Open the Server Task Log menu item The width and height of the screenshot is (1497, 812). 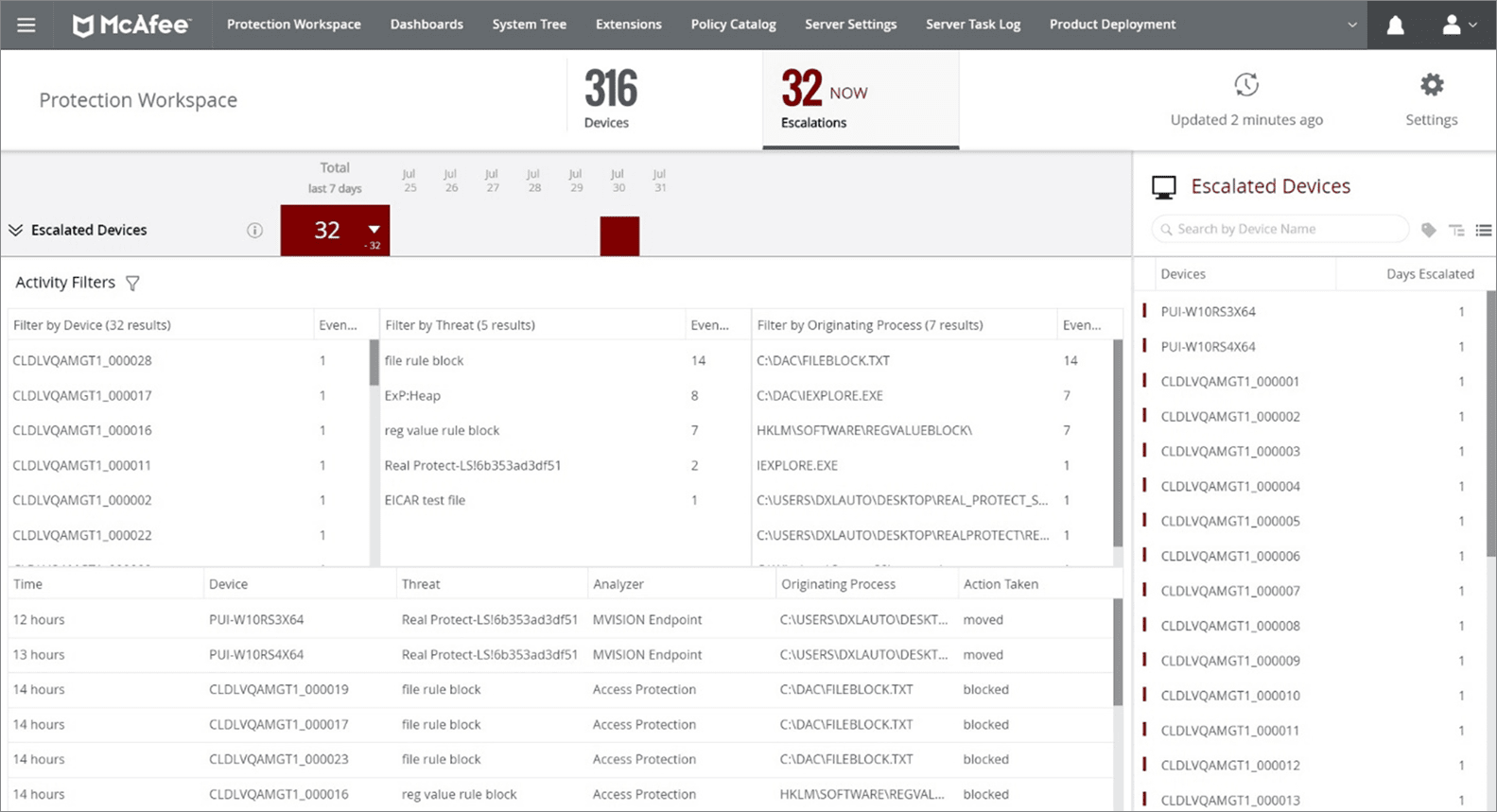[x=973, y=25]
